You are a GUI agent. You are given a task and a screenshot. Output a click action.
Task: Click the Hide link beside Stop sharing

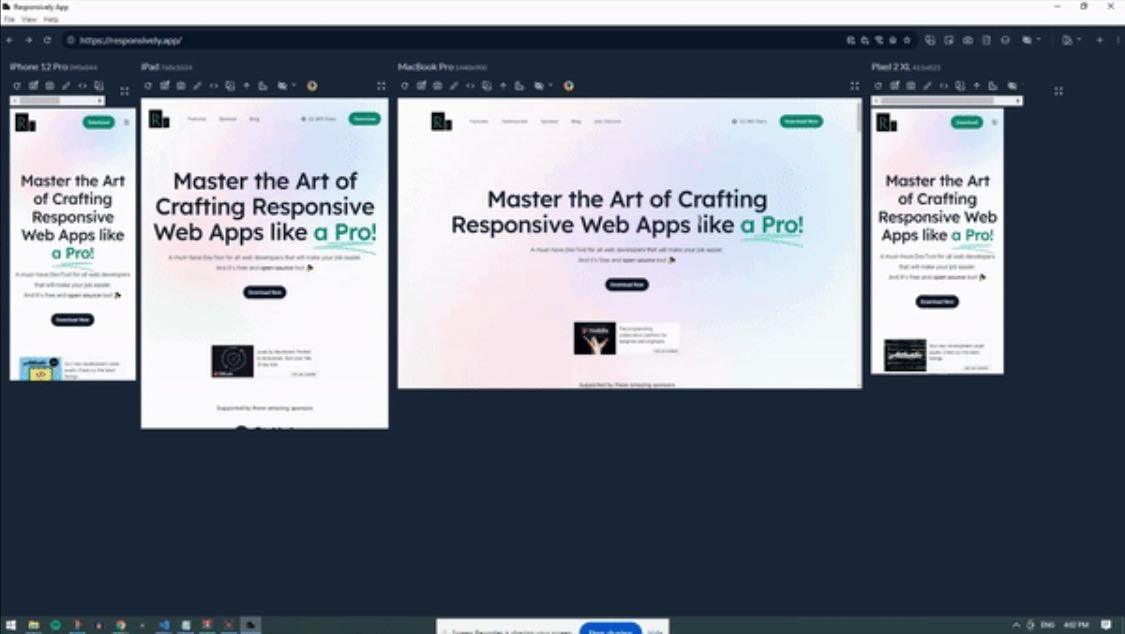[x=655, y=630]
